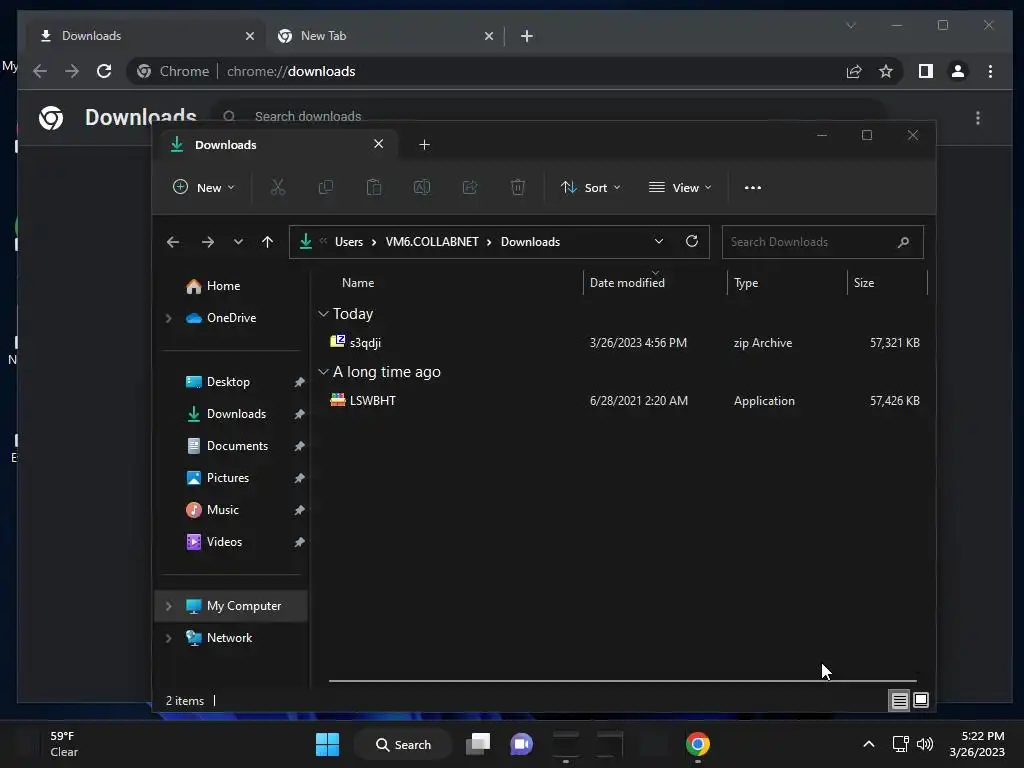Open a new Chrome tab with plus button
This screenshot has width=1024, height=768.
point(527,36)
